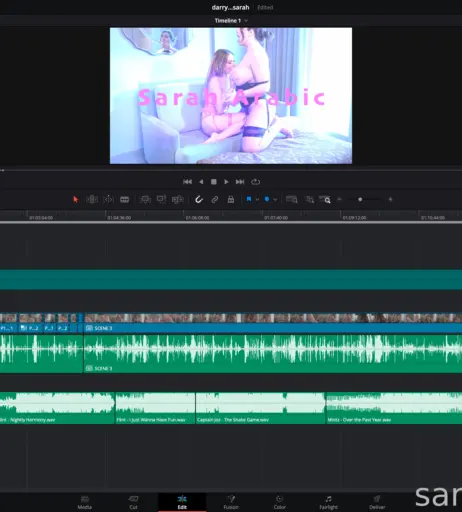Toggle Linked Selection chain icon
462x512 pixels.
tap(215, 199)
